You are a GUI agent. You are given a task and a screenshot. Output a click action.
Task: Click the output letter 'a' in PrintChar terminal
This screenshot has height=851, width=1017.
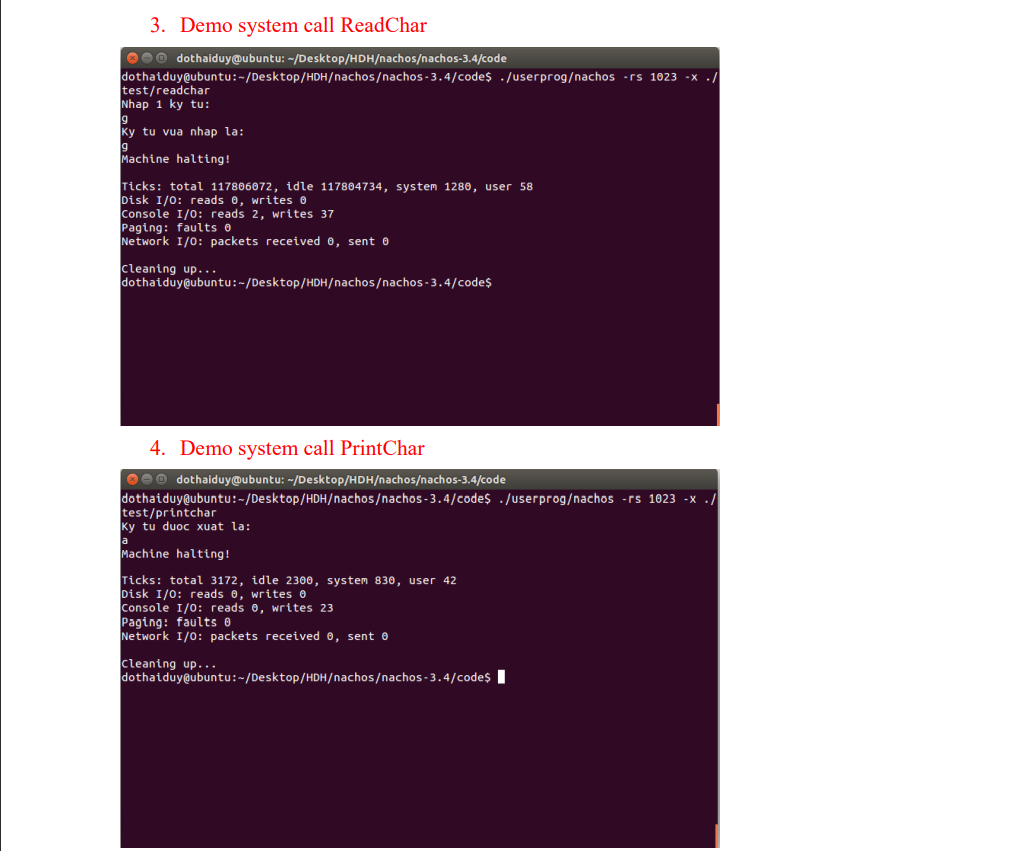(x=125, y=541)
